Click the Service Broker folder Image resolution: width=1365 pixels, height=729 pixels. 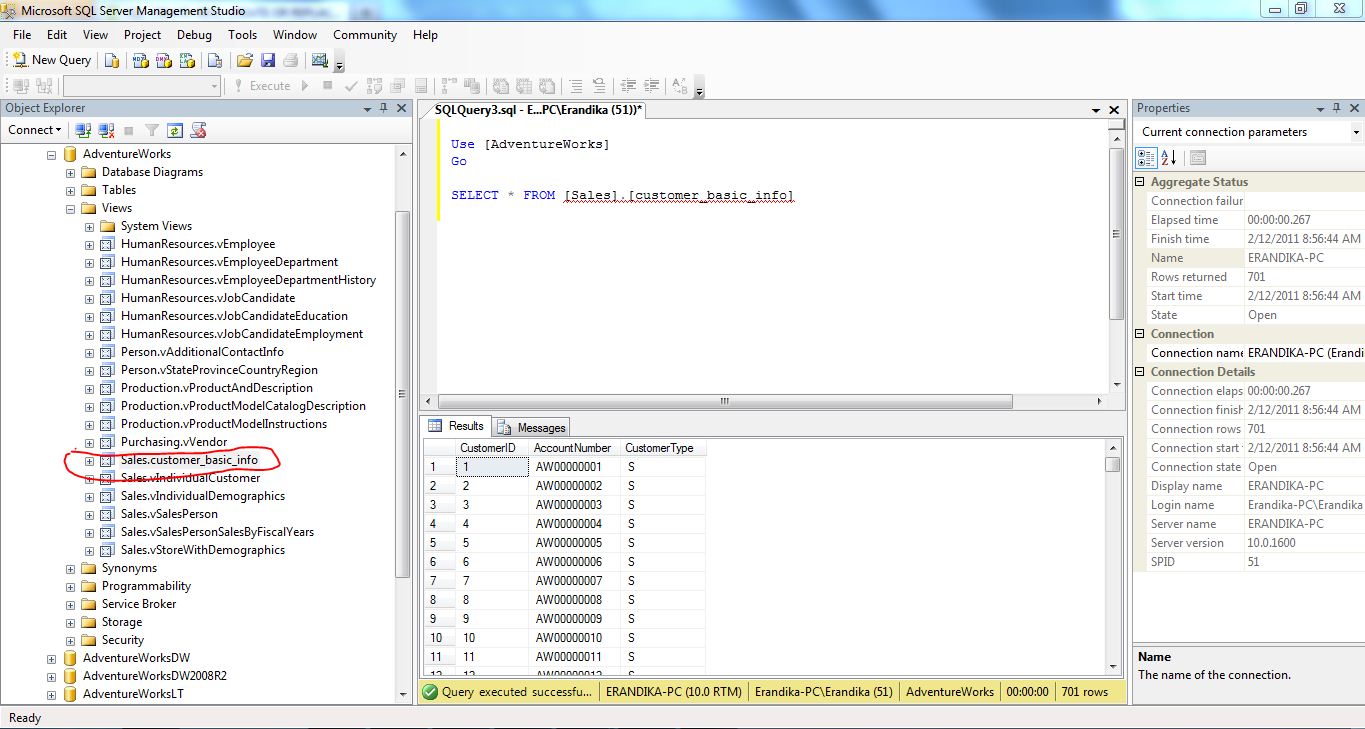pos(139,604)
